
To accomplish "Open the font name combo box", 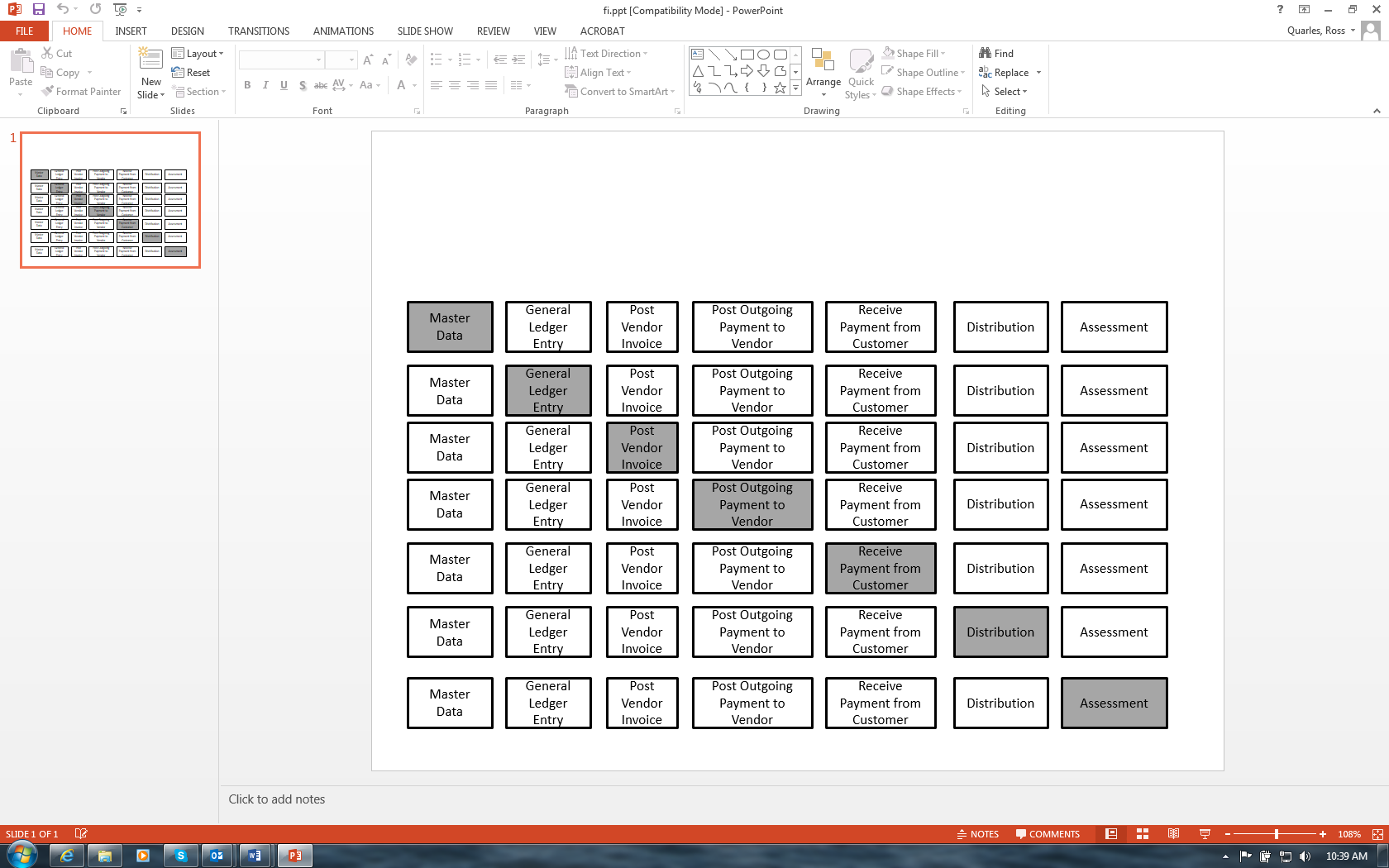I will click(x=281, y=60).
